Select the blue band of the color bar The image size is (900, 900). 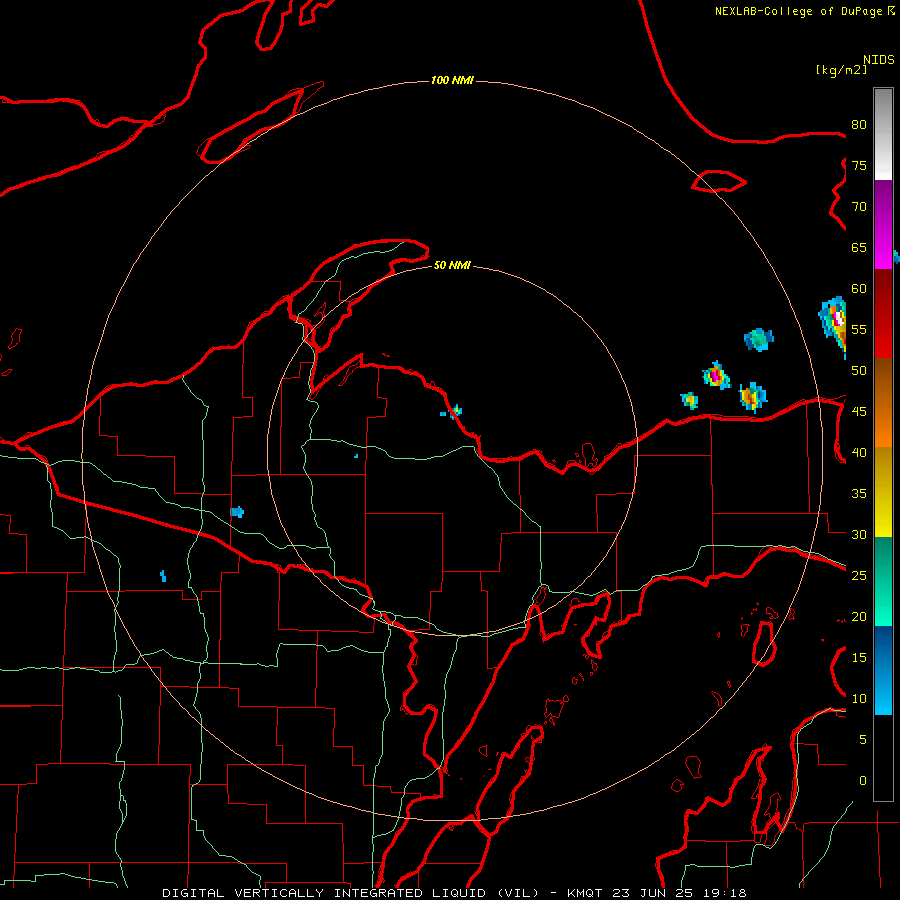pyautogui.click(x=883, y=670)
